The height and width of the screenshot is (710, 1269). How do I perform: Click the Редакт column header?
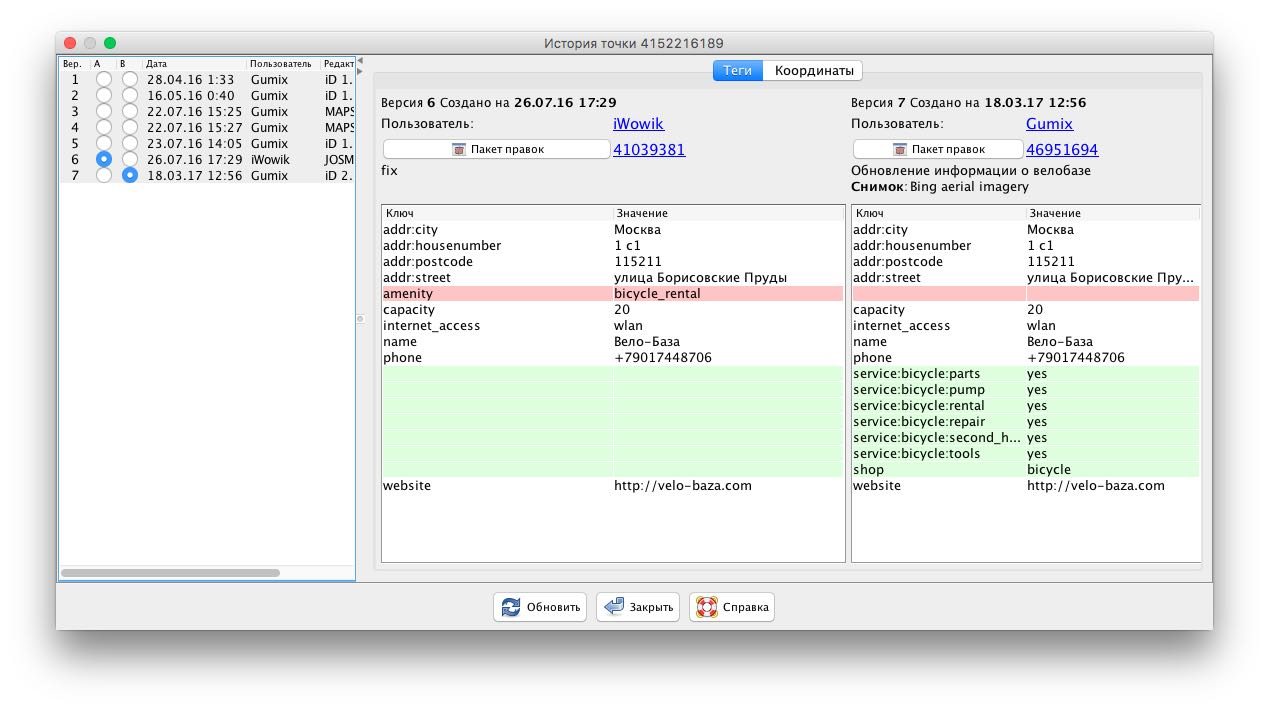click(x=338, y=64)
